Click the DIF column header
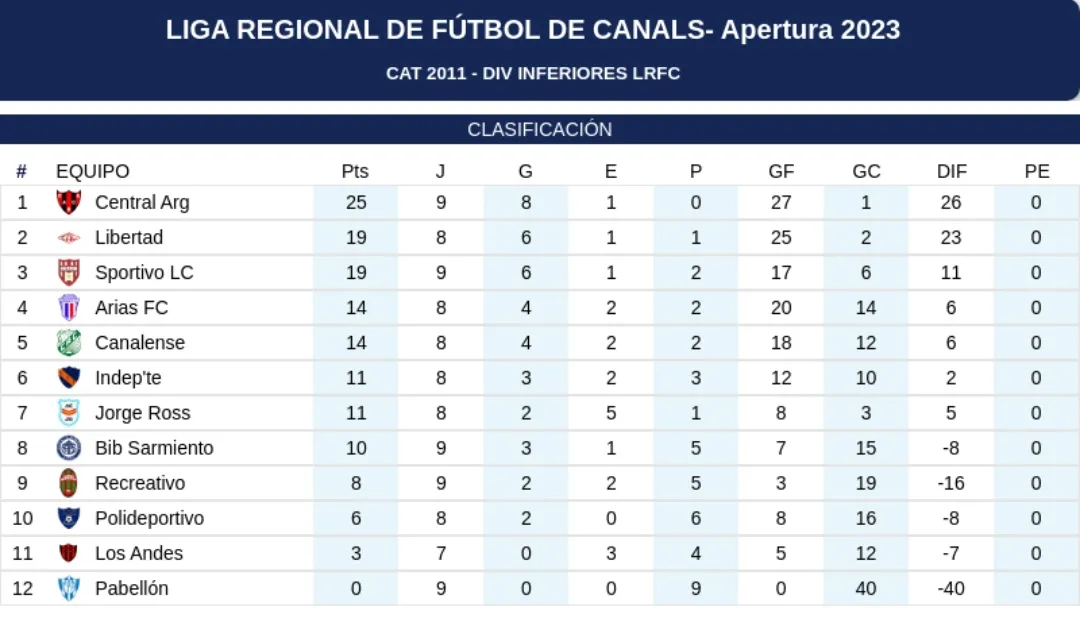The height and width of the screenshot is (622, 1080). coord(951,171)
